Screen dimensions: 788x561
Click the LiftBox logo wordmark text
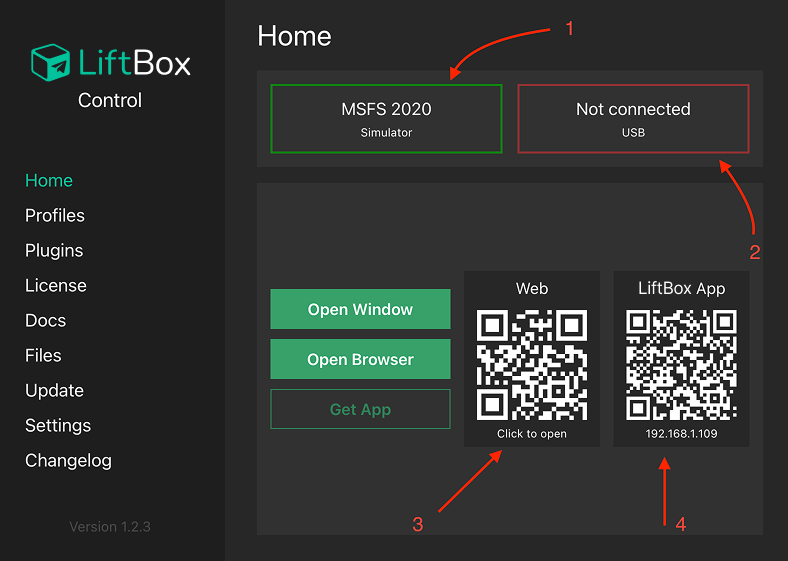coord(135,63)
